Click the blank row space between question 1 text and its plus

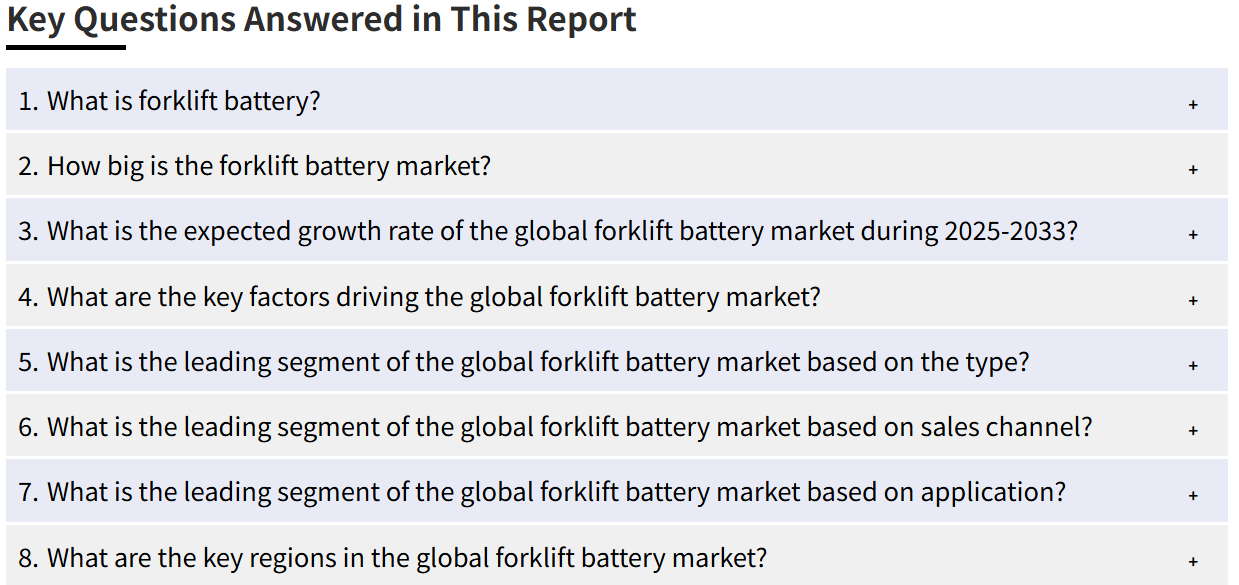(753, 101)
